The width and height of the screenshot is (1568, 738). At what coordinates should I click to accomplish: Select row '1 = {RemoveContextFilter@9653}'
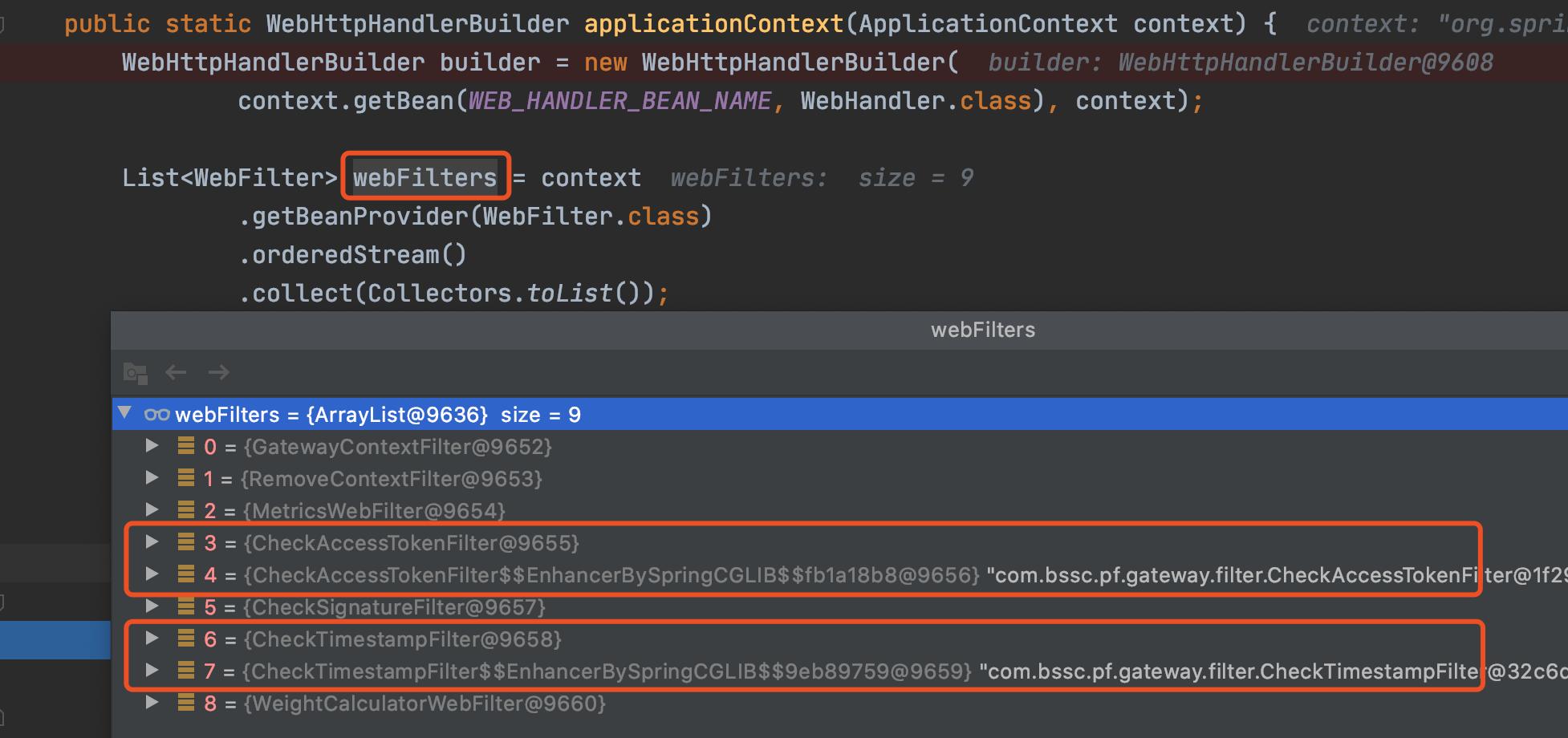[x=840, y=478]
